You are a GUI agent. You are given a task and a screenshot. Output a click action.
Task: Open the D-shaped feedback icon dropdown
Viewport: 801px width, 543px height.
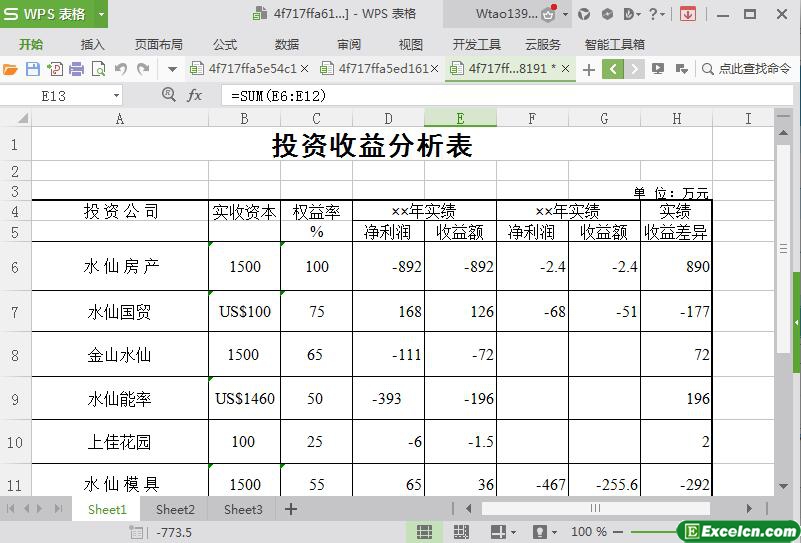point(632,14)
